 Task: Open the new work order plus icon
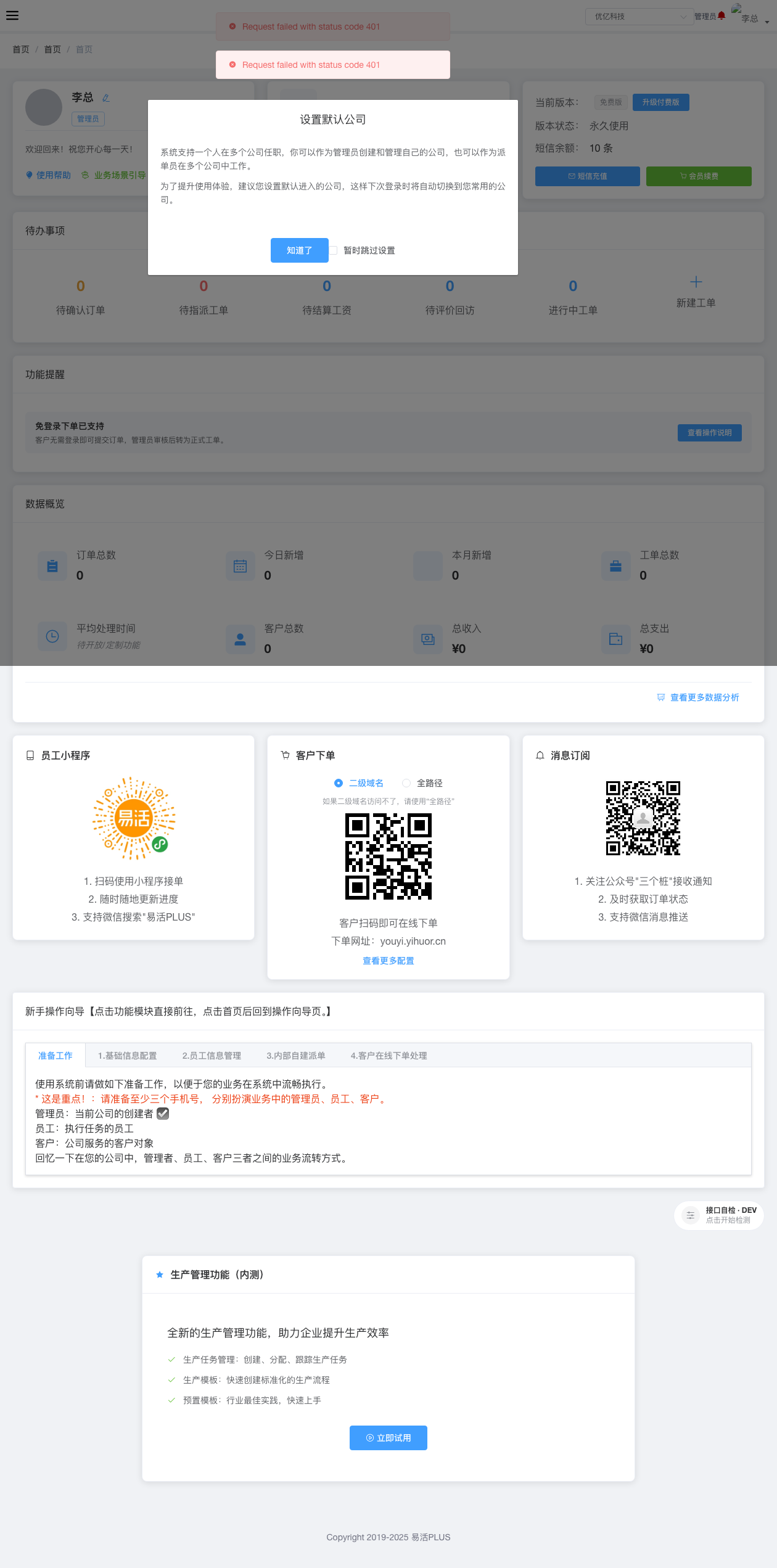(x=696, y=282)
